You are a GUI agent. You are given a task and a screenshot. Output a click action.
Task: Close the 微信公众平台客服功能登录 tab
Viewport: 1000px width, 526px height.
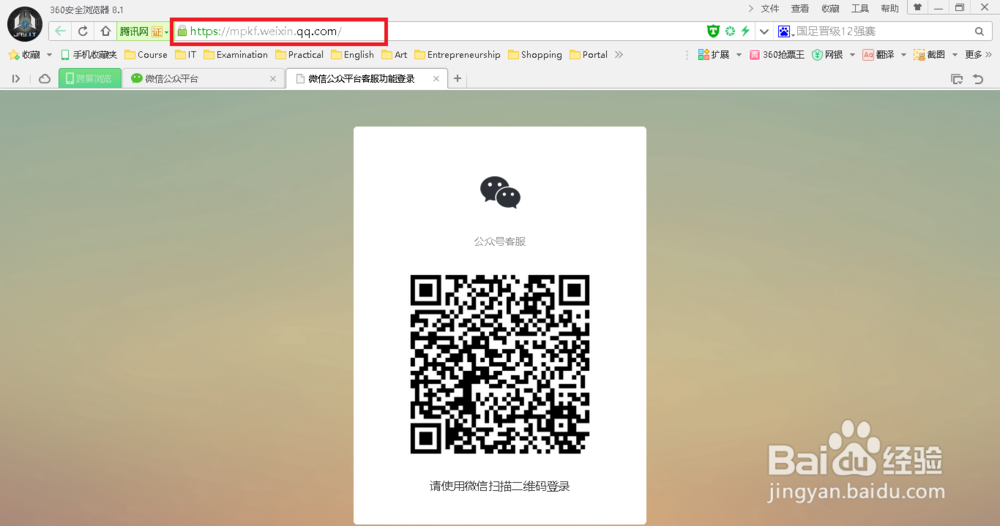(436, 78)
